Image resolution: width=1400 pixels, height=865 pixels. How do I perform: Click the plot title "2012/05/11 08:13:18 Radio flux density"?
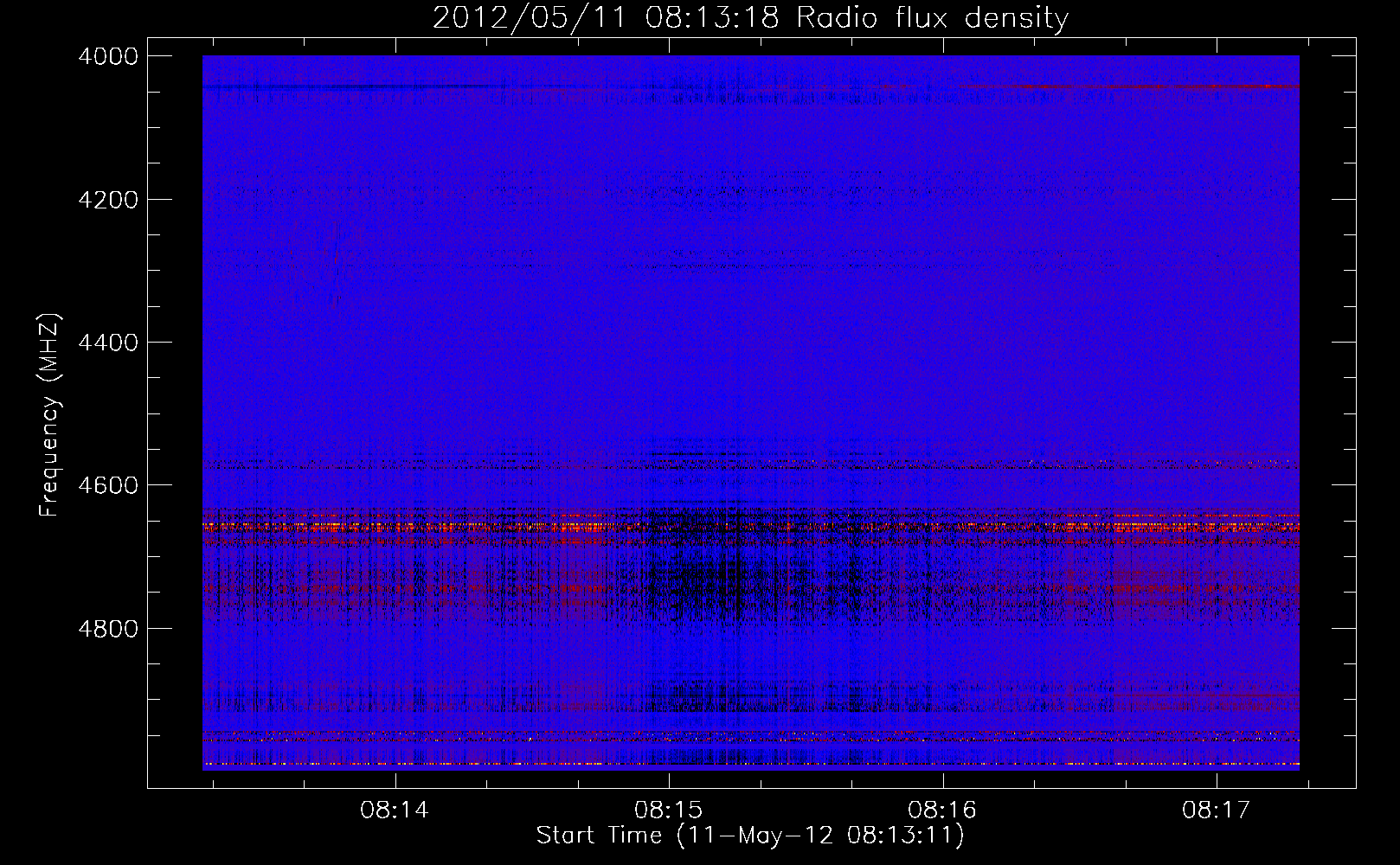pos(750,17)
